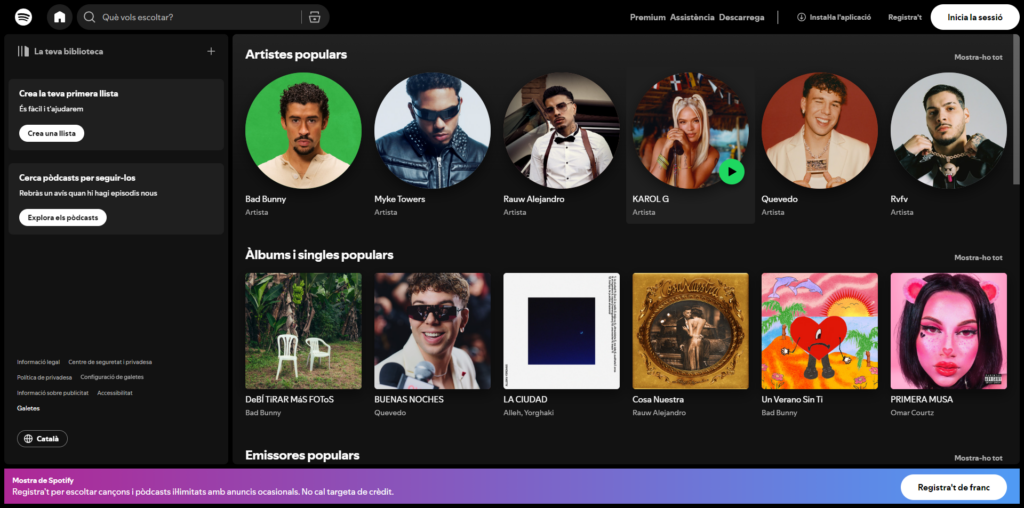Click 'La teva biblioteca' label
1024x508 pixels.
tap(69, 51)
